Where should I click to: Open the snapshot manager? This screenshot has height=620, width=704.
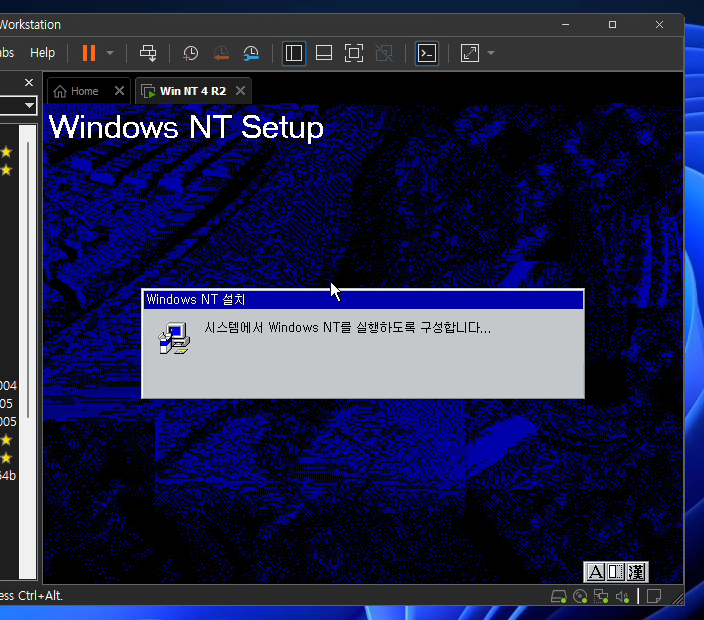pyautogui.click(x=251, y=53)
